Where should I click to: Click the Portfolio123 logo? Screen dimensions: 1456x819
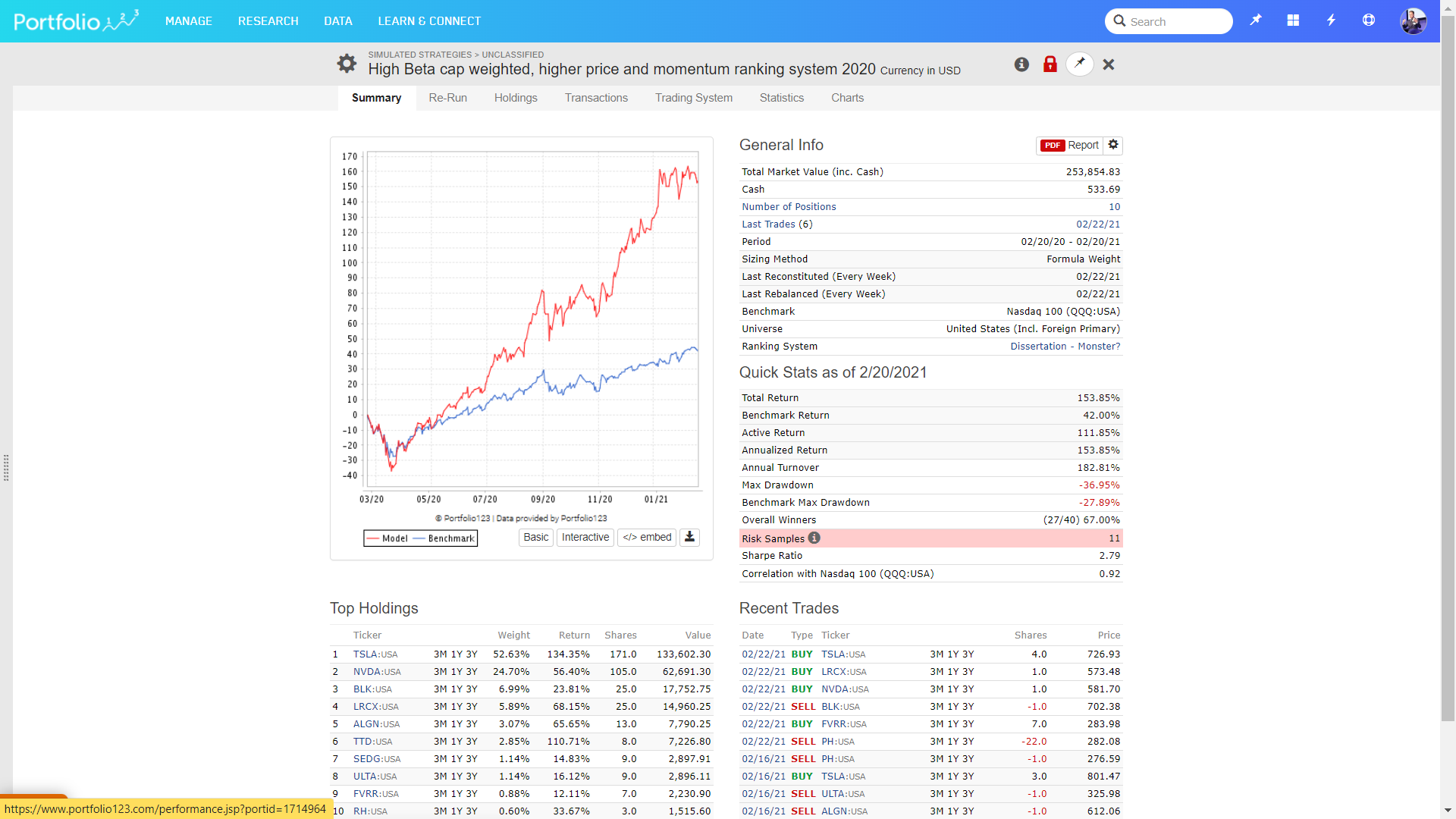coord(76,20)
